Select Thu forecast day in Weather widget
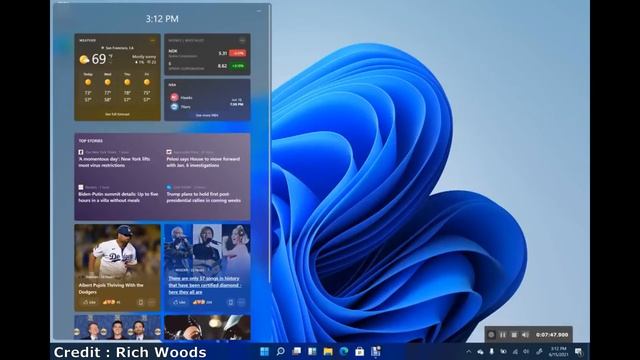The height and width of the screenshot is (360, 640). [x=127, y=87]
